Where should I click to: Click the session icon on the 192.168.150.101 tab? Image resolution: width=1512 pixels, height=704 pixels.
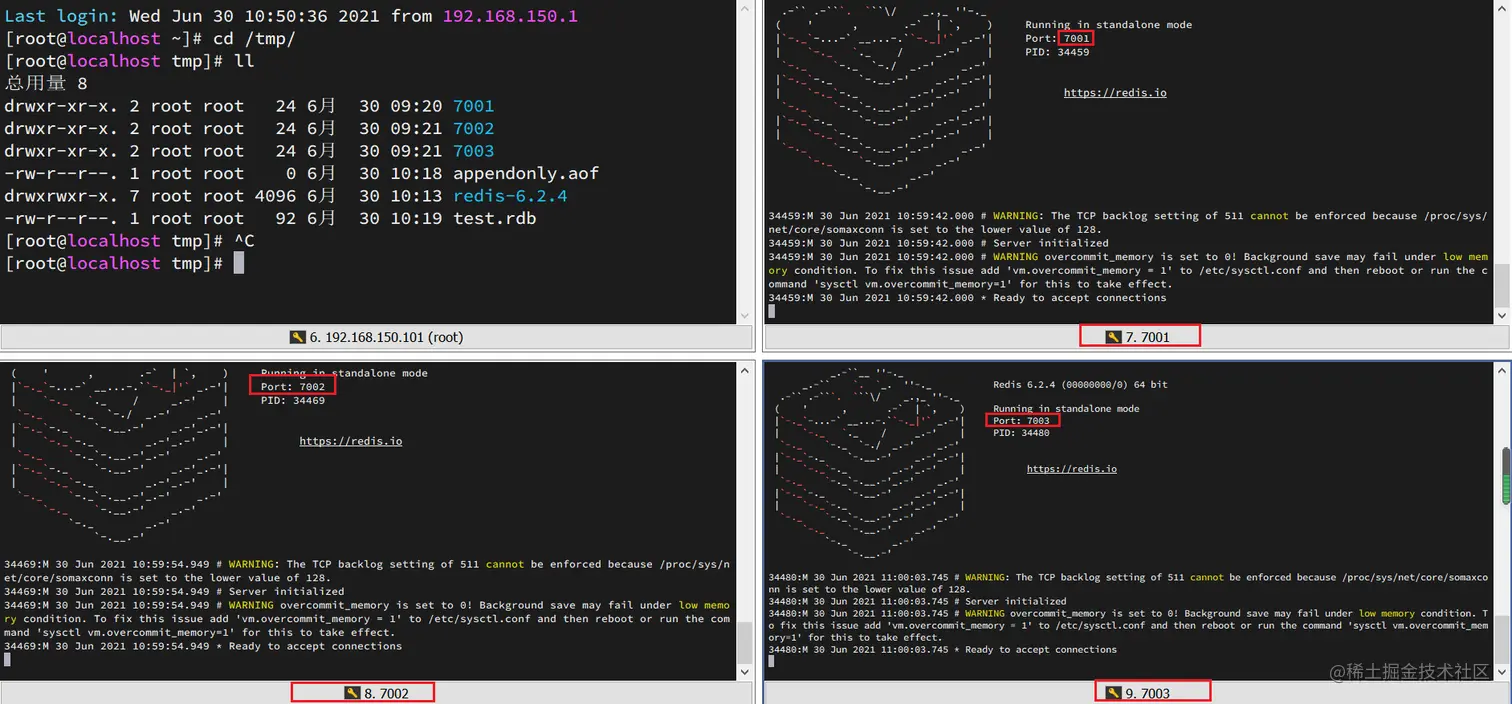tap(297, 337)
